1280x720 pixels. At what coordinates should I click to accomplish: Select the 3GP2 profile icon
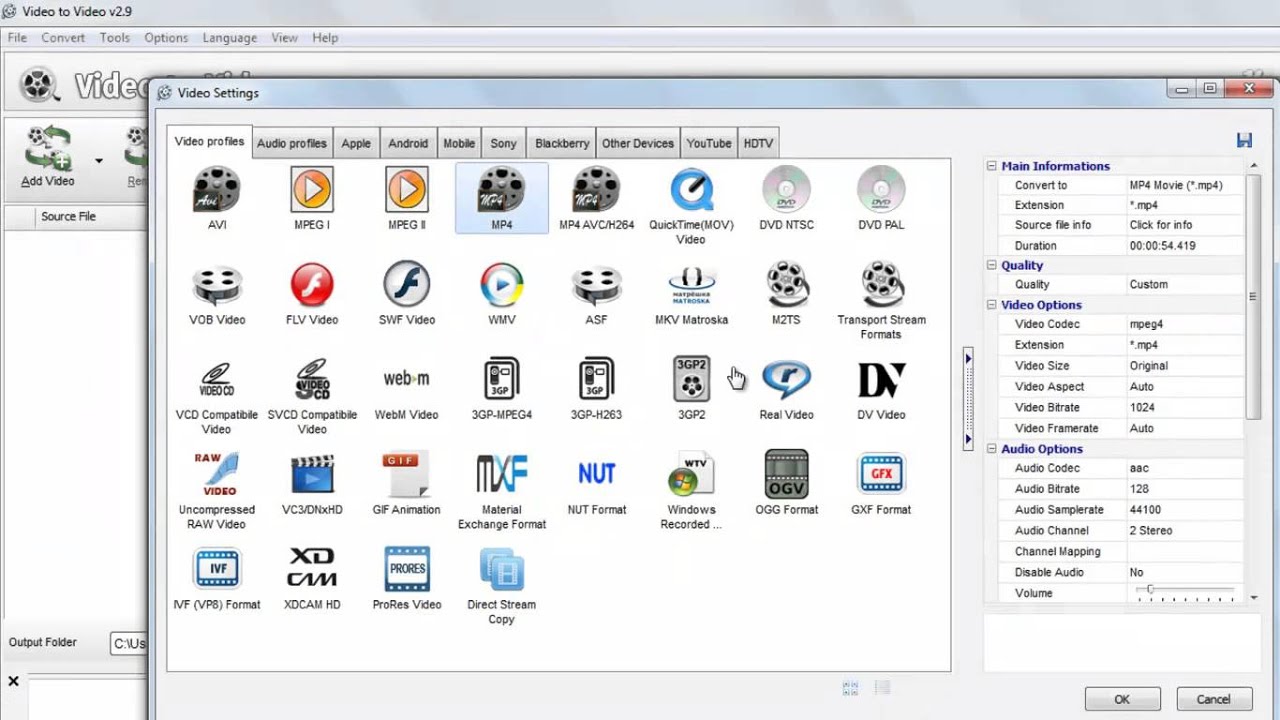(691, 388)
